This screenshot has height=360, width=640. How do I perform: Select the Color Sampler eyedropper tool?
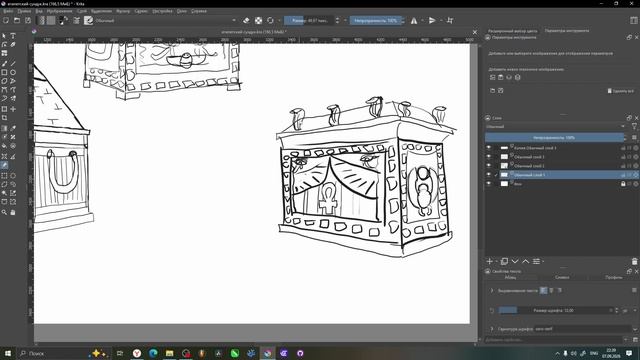[x=13, y=128]
